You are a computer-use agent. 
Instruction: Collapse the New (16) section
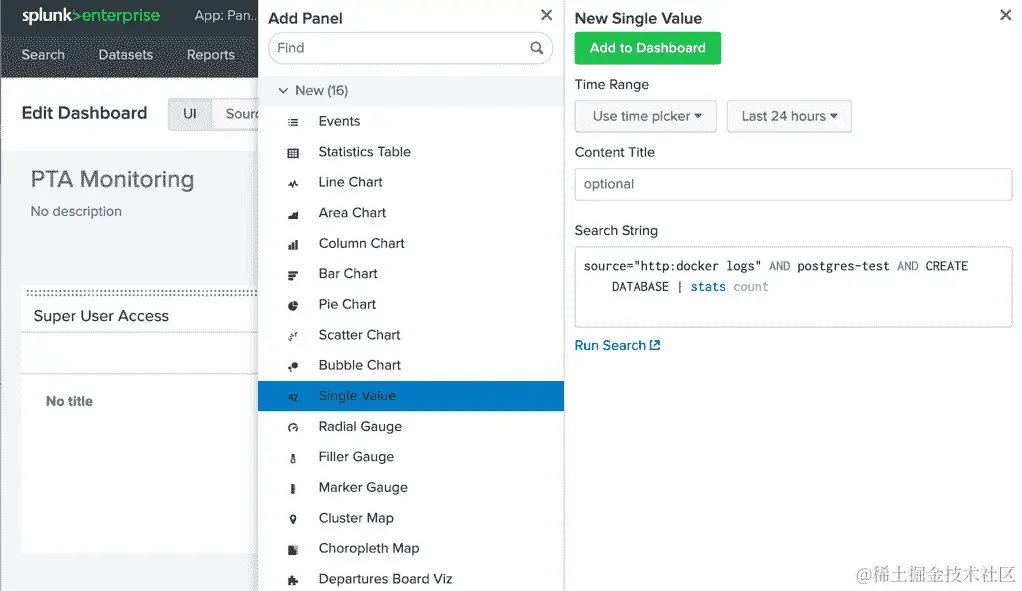(x=283, y=91)
